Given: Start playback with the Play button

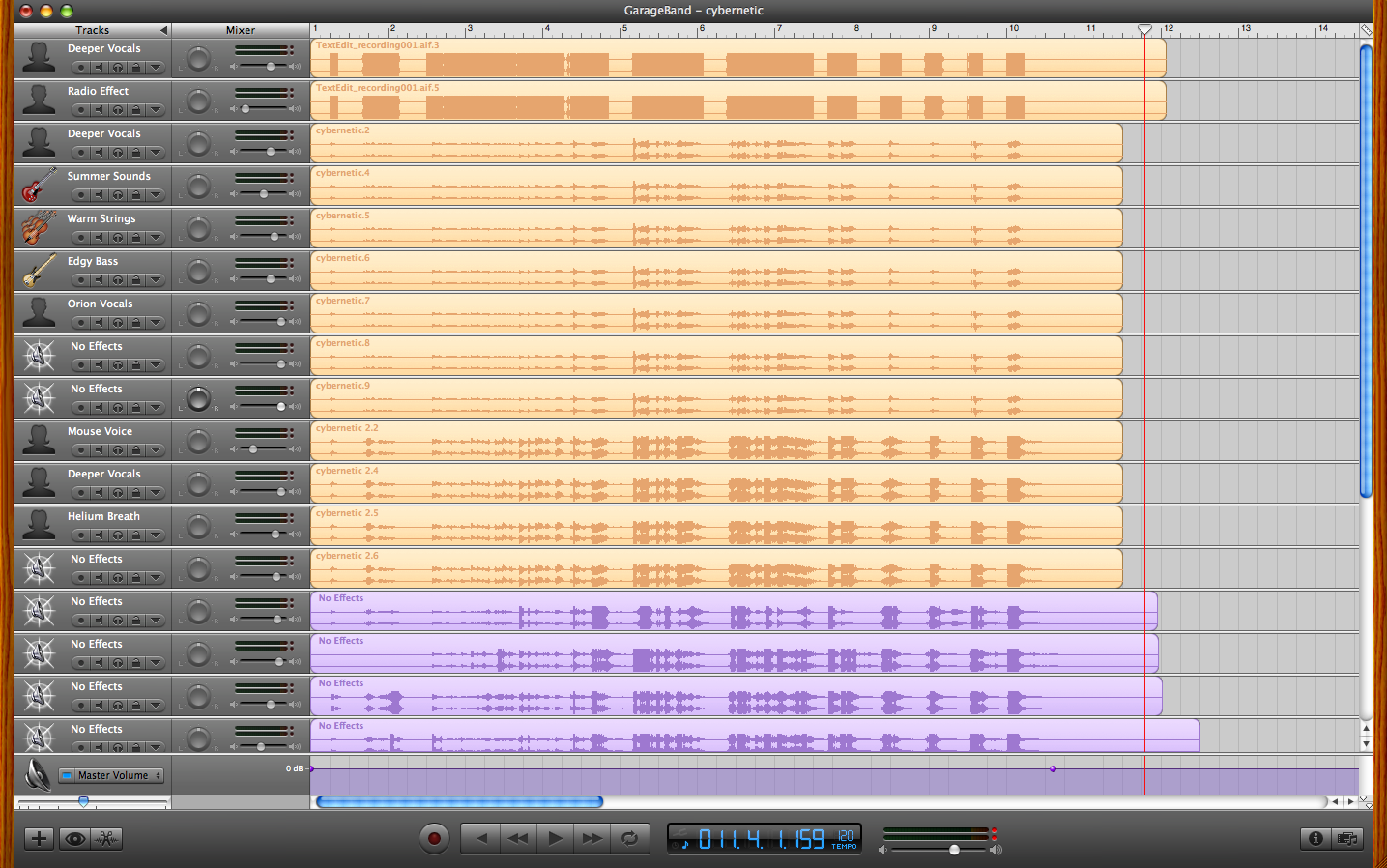Looking at the screenshot, I should point(555,838).
